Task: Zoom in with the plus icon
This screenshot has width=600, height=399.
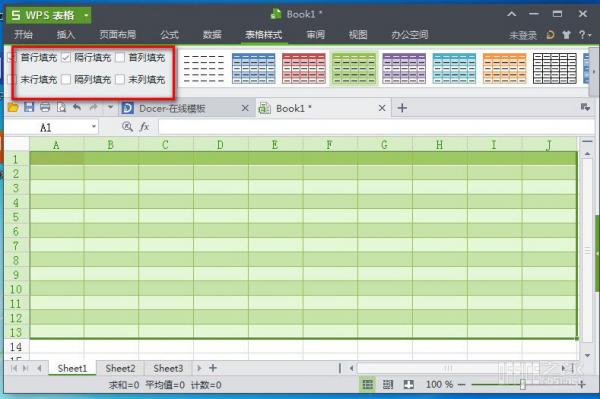Action: [x=582, y=384]
